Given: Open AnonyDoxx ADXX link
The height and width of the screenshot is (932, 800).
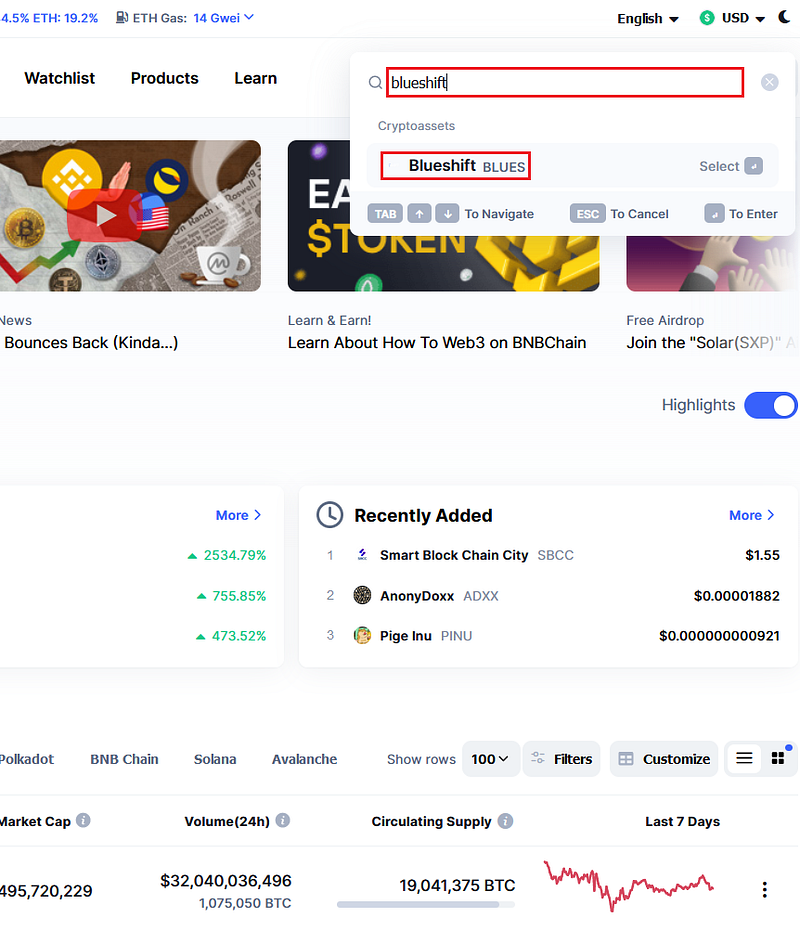Looking at the screenshot, I should (439, 596).
